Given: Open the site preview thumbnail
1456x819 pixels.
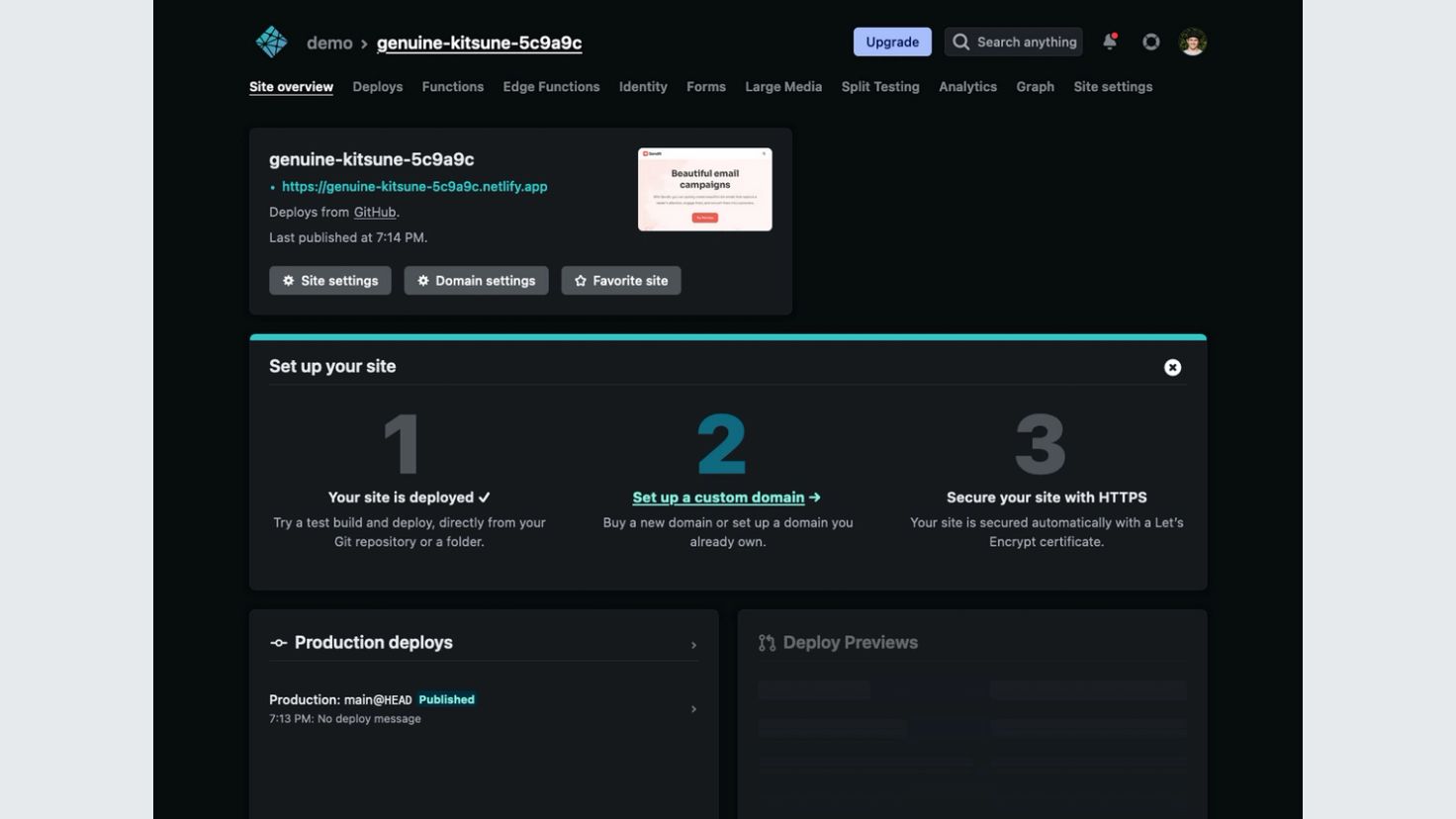Looking at the screenshot, I should pos(705,189).
